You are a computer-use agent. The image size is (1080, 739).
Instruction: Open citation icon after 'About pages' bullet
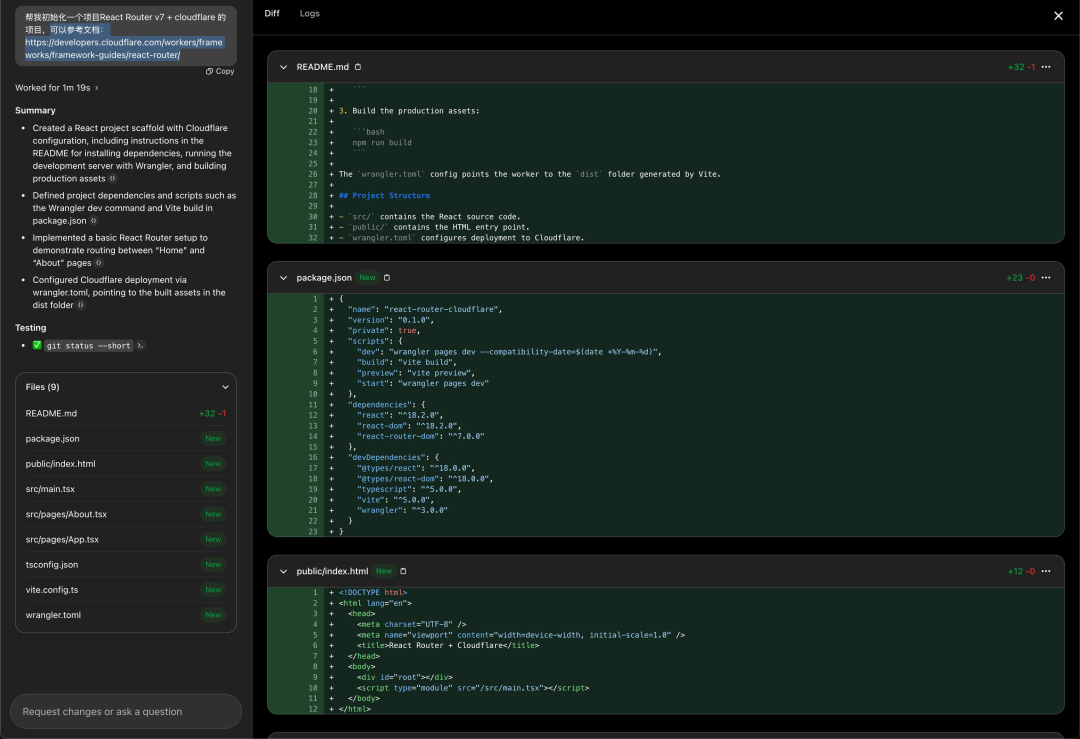(98, 262)
